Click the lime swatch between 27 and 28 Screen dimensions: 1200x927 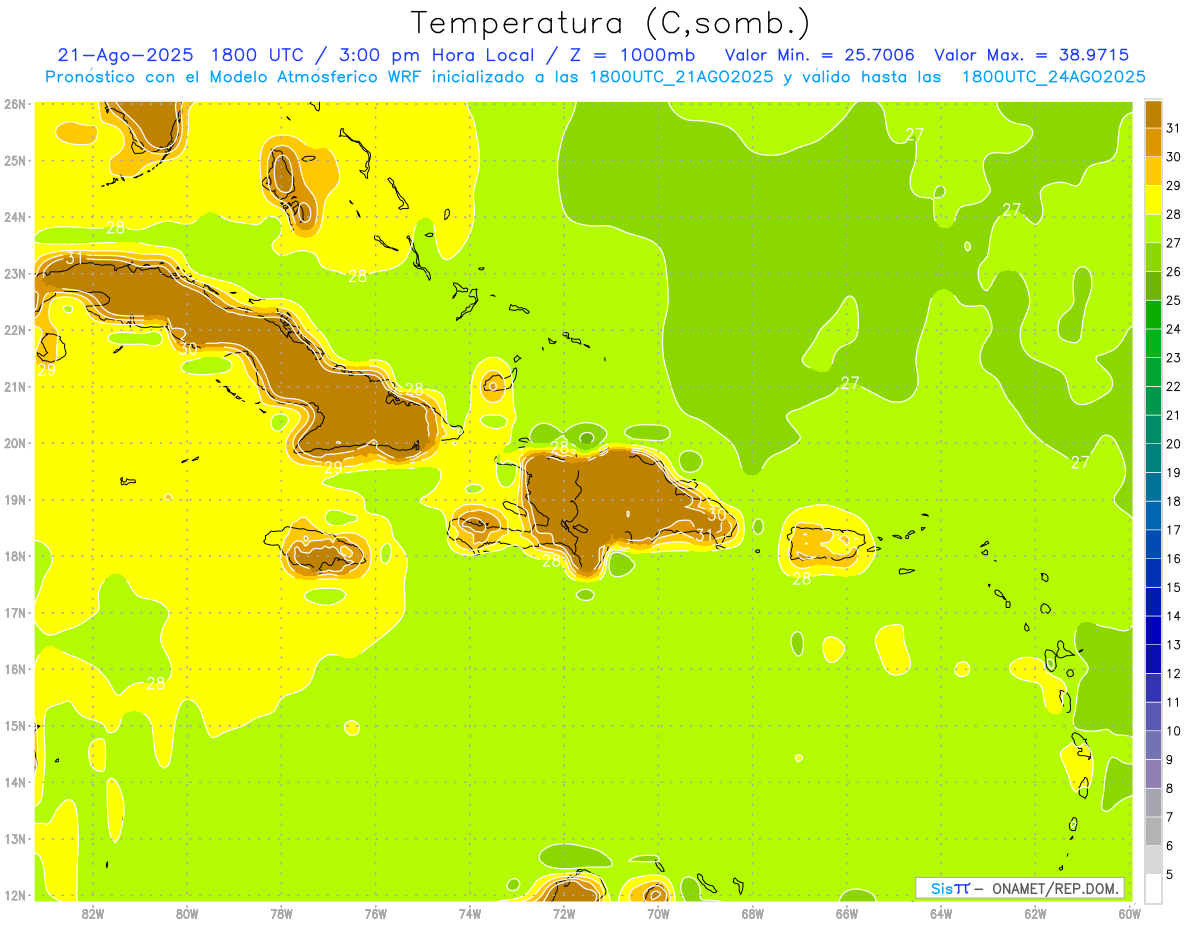pyautogui.click(x=1153, y=229)
